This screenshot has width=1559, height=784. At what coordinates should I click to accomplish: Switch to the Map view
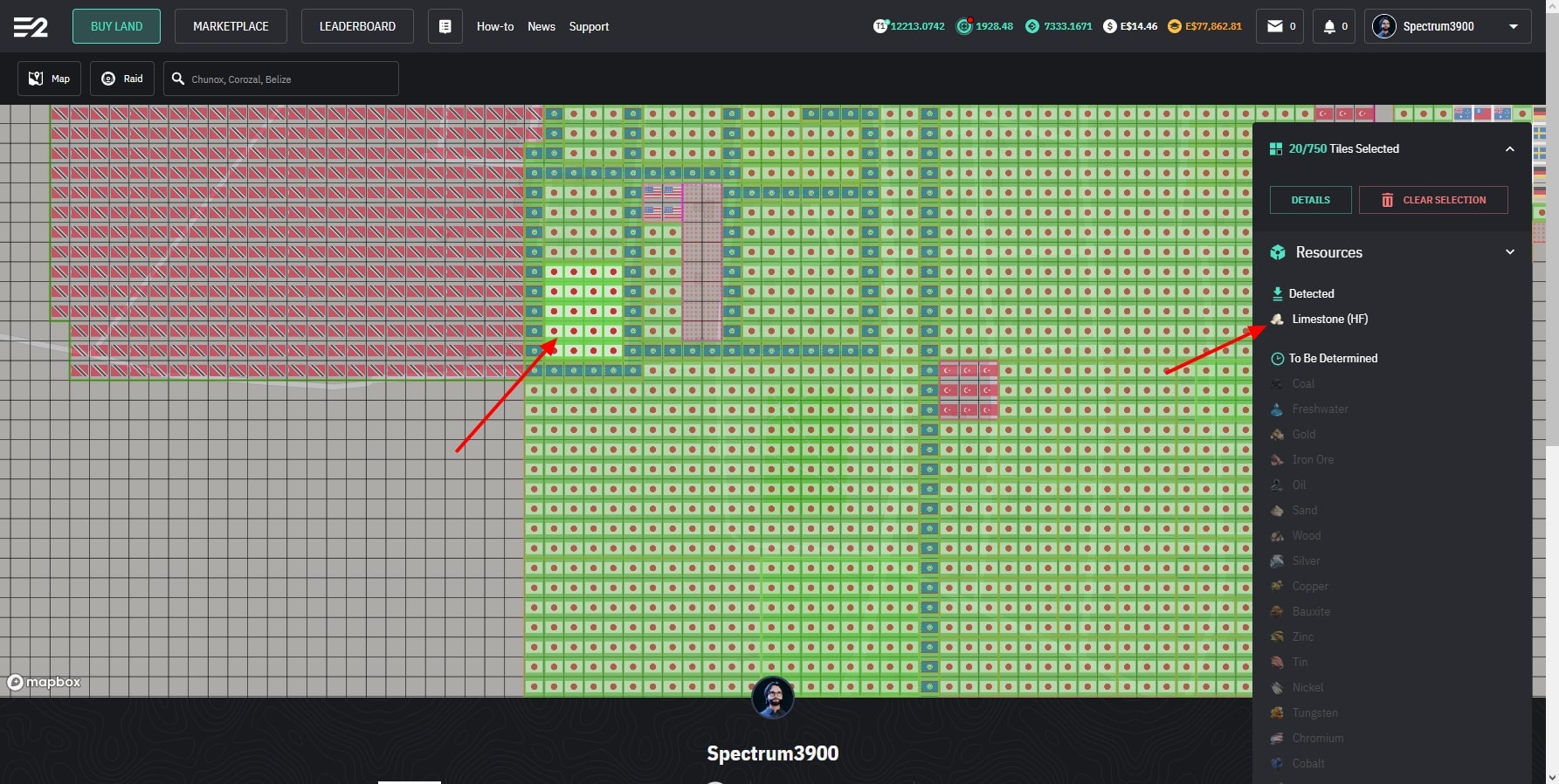click(50, 79)
